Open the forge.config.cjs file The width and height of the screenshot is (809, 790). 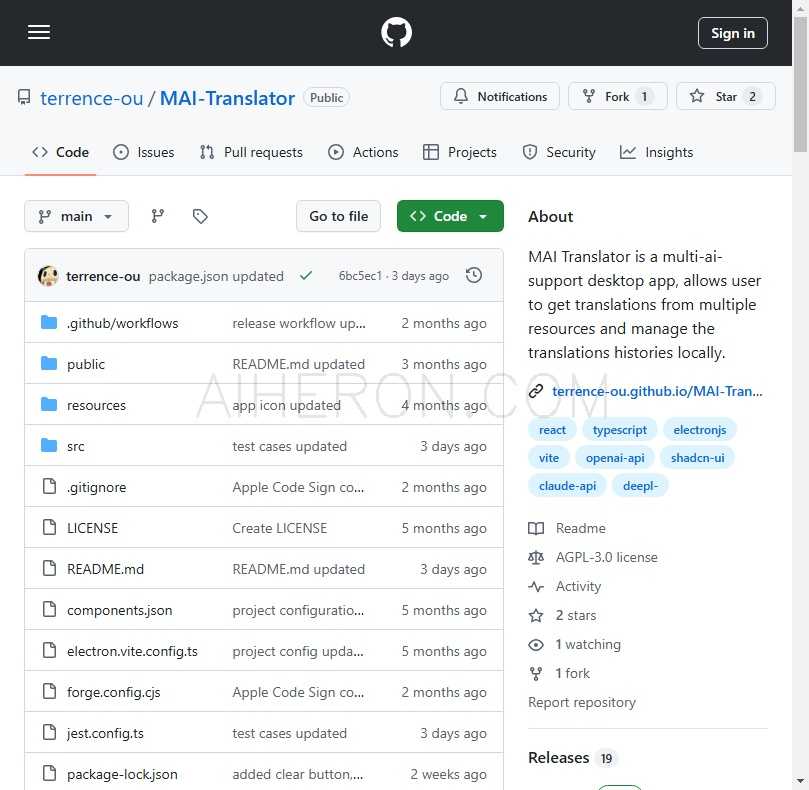[114, 692]
